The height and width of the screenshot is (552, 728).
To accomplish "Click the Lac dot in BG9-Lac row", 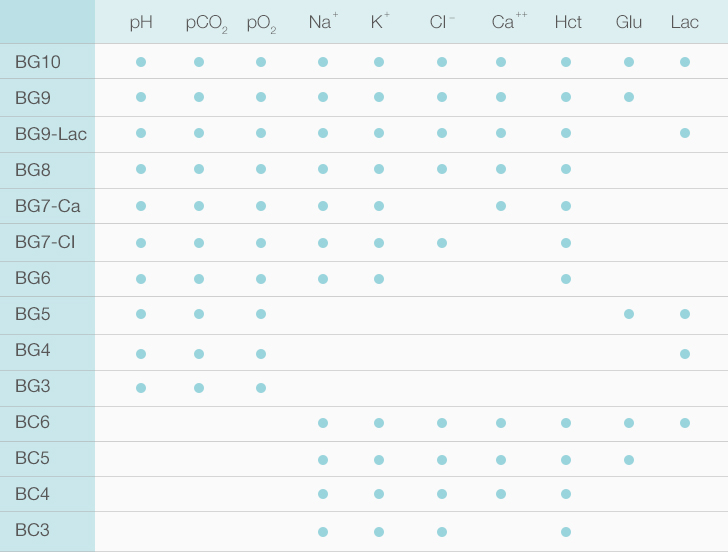I will coord(685,133).
